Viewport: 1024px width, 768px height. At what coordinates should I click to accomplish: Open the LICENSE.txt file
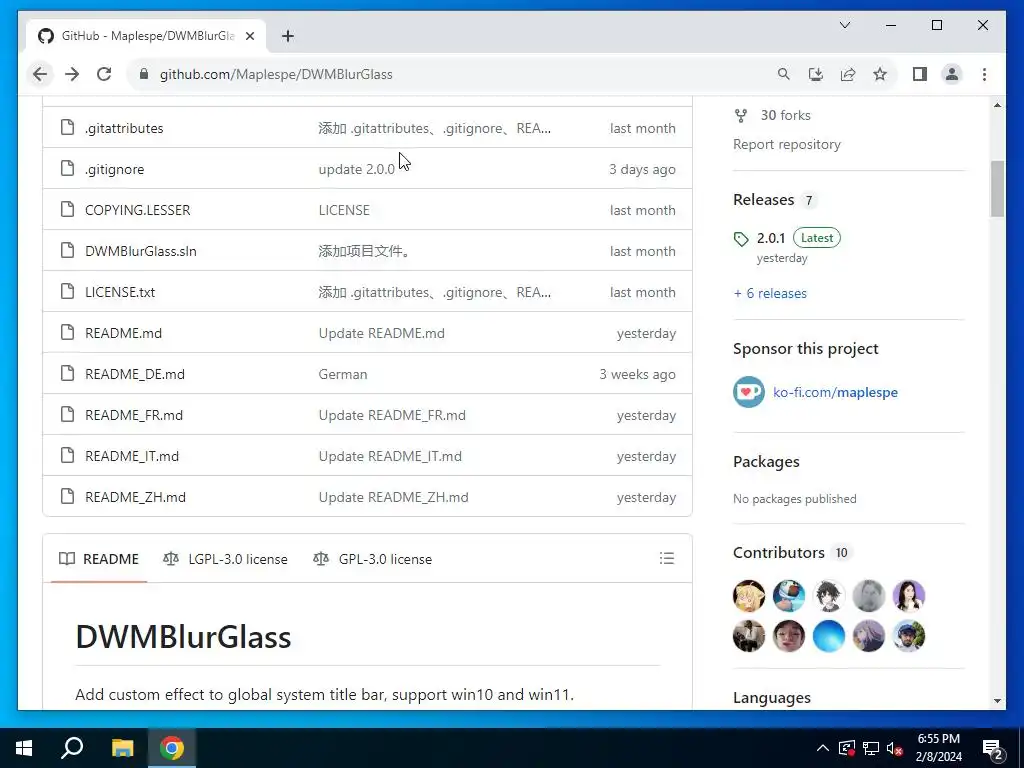point(120,292)
